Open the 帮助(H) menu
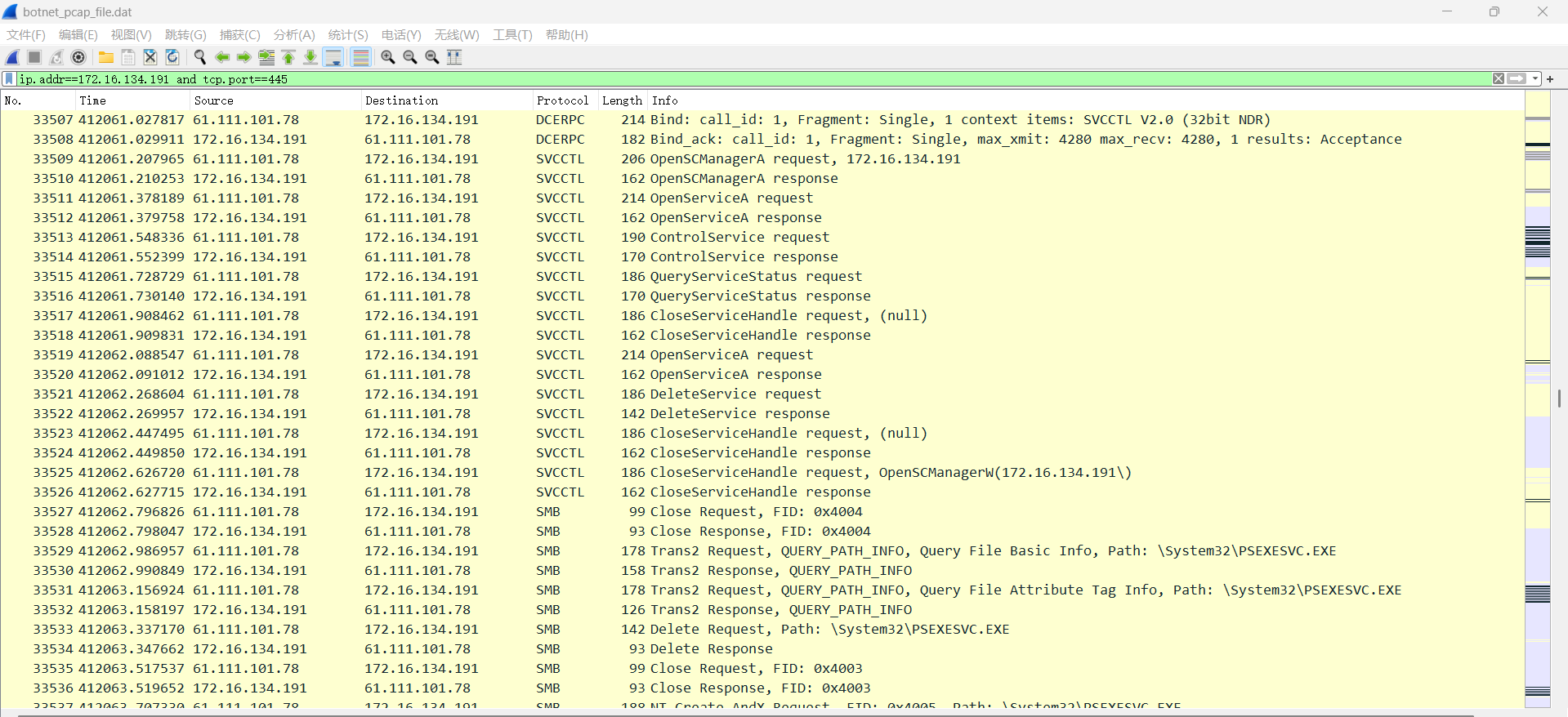The width and height of the screenshot is (1568, 717). pyautogui.click(x=567, y=35)
